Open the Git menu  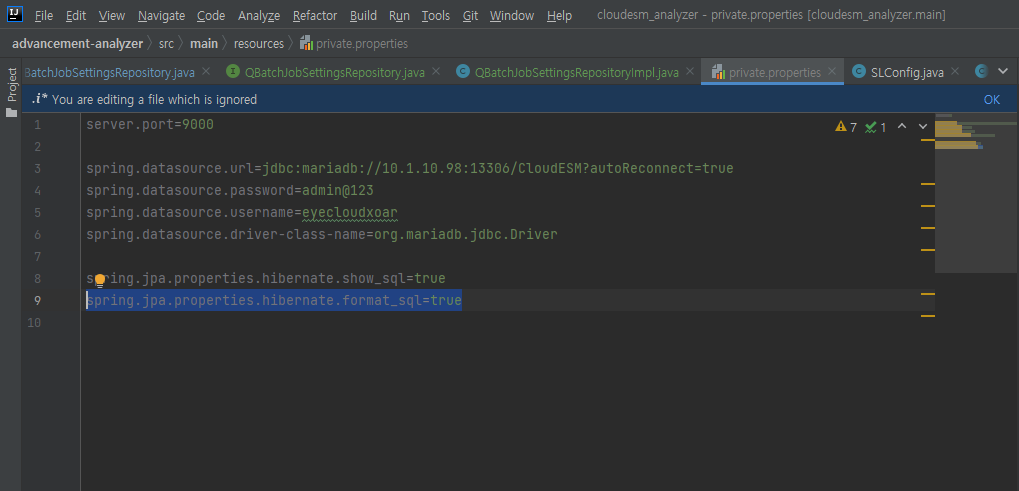(471, 16)
